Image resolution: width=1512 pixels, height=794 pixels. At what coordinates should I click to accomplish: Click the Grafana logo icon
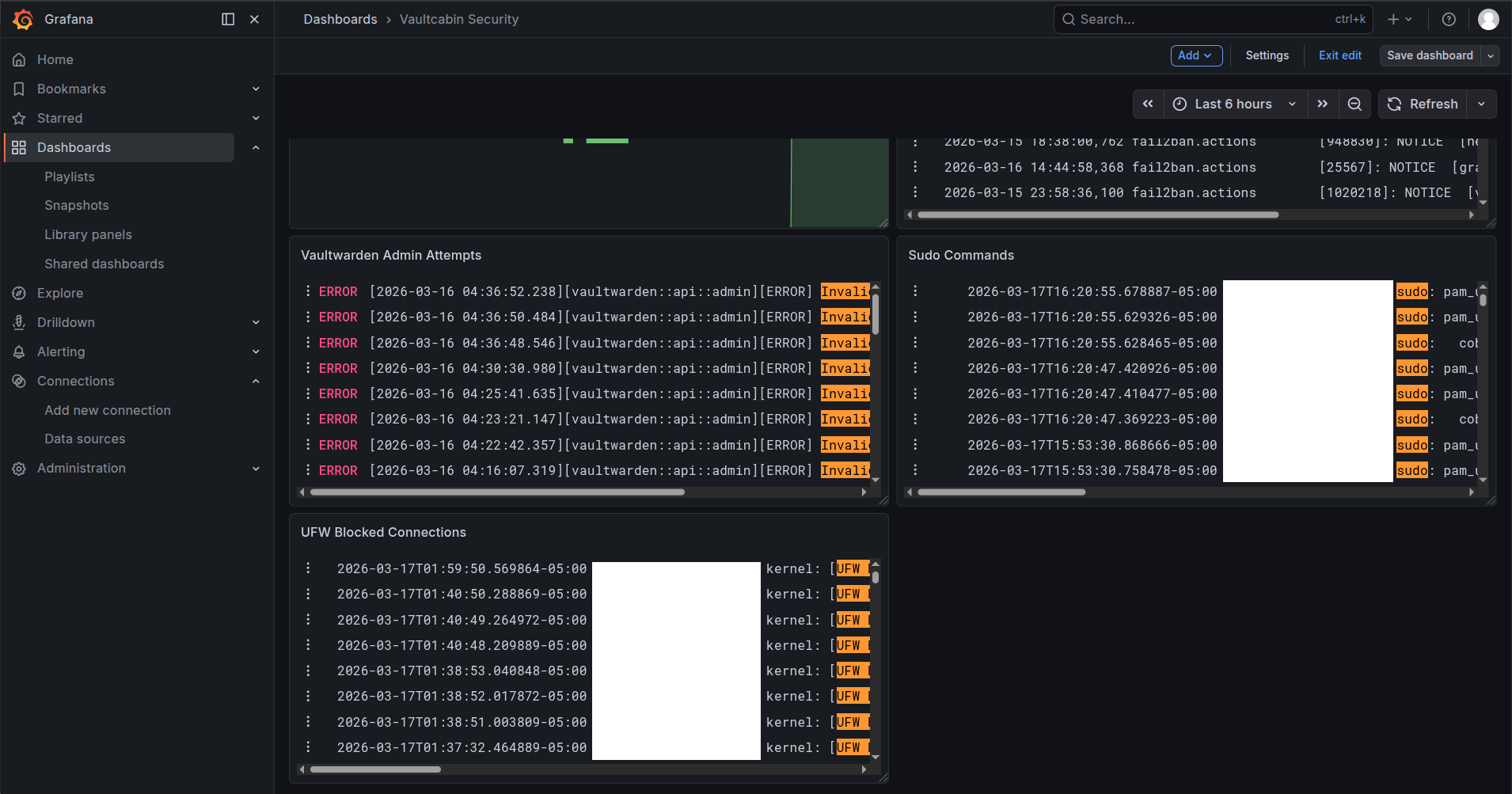coord(23,19)
